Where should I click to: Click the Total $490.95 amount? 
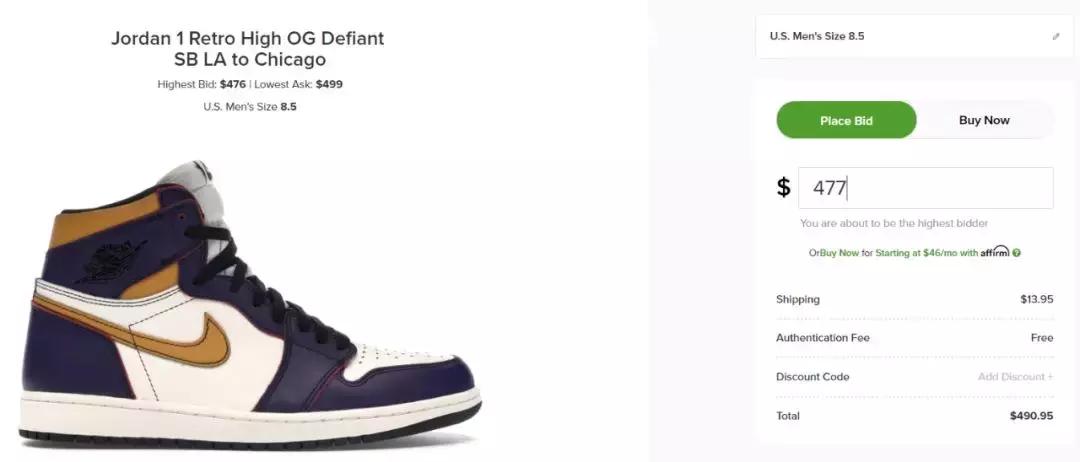click(x=1032, y=416)
